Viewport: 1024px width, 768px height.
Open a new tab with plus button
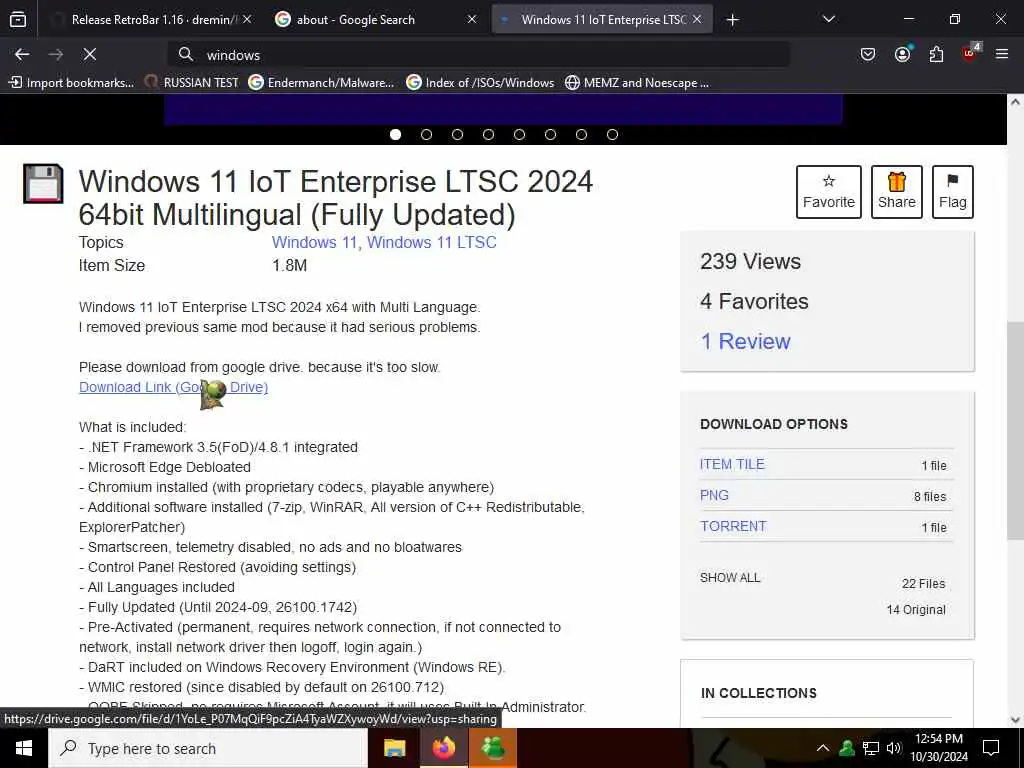point(733,20)
